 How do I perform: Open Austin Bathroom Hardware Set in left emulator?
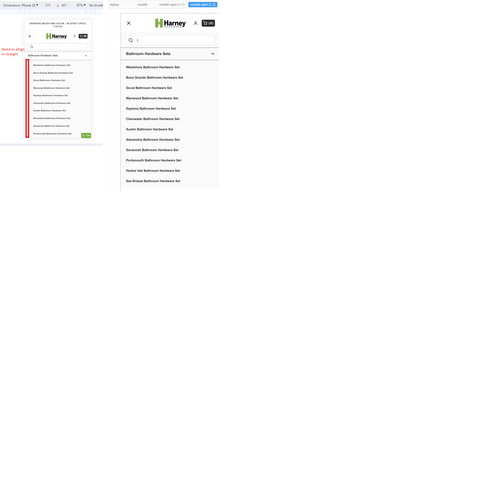pos(50,111)
